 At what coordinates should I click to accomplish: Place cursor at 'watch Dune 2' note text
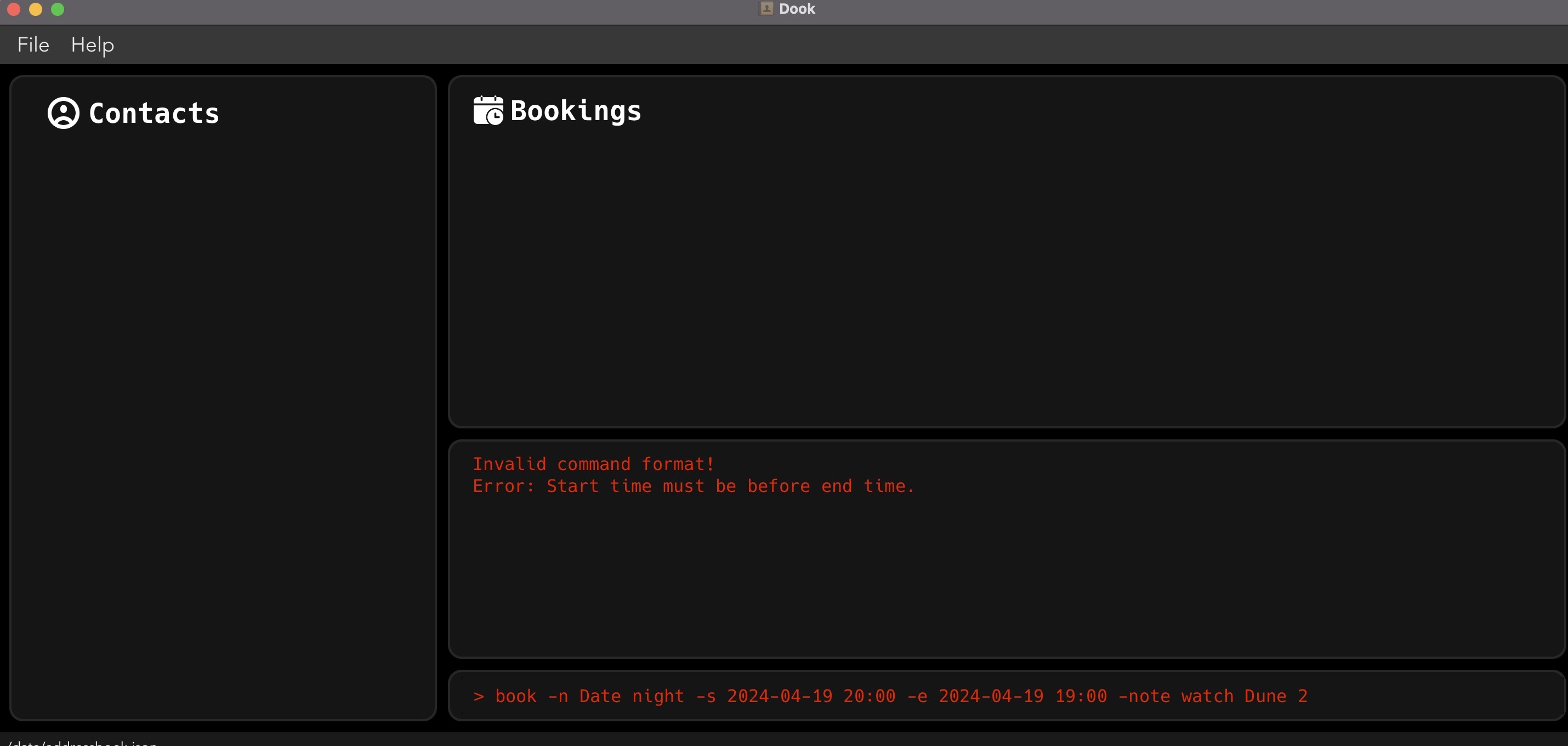(x=1243, y=696)
